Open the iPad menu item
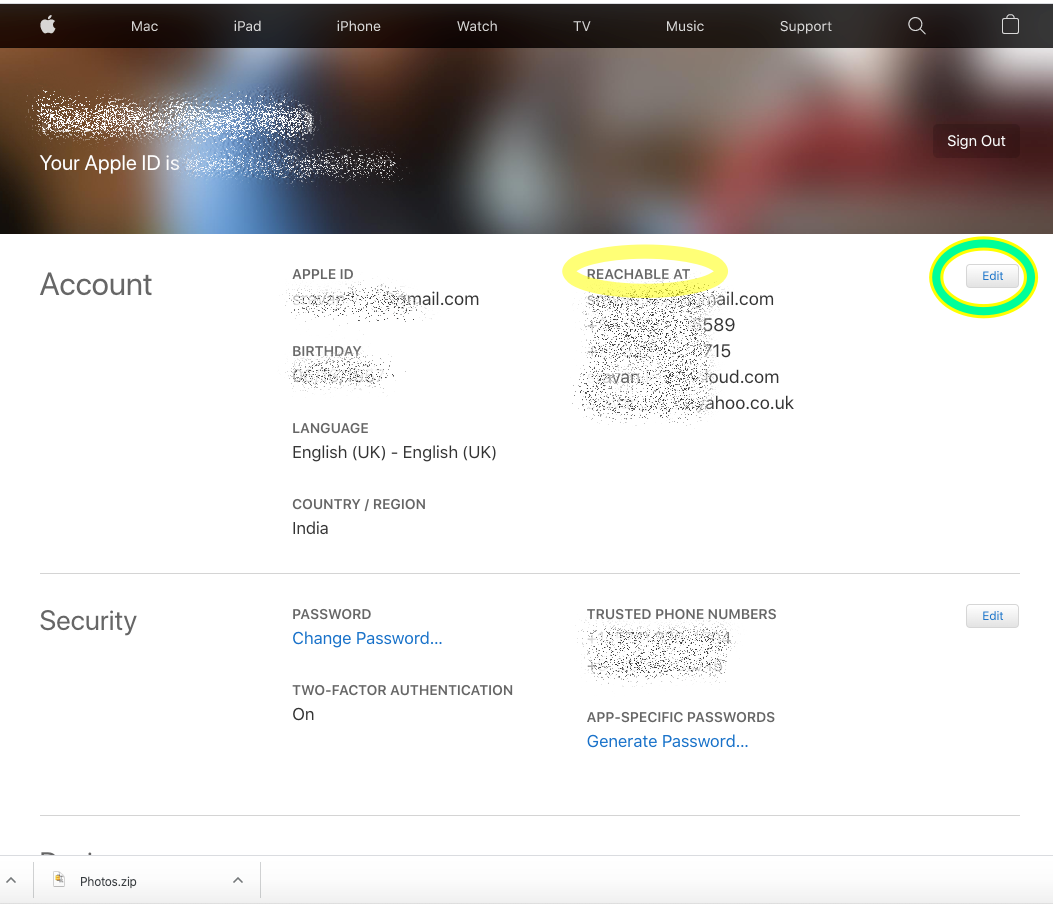 [x=247, y=26]
